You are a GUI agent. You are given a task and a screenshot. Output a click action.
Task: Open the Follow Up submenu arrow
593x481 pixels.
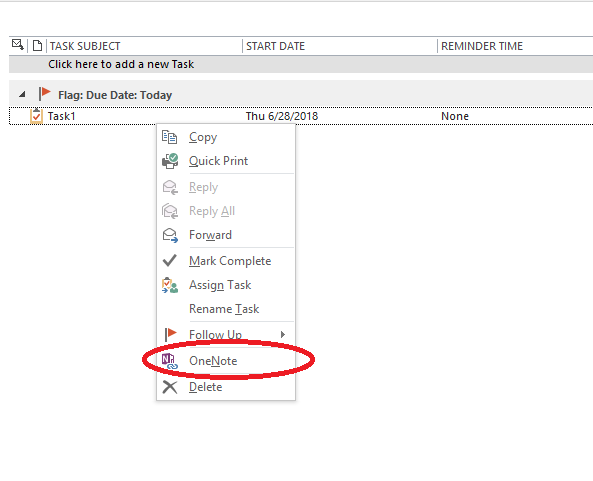coord(283,334)
